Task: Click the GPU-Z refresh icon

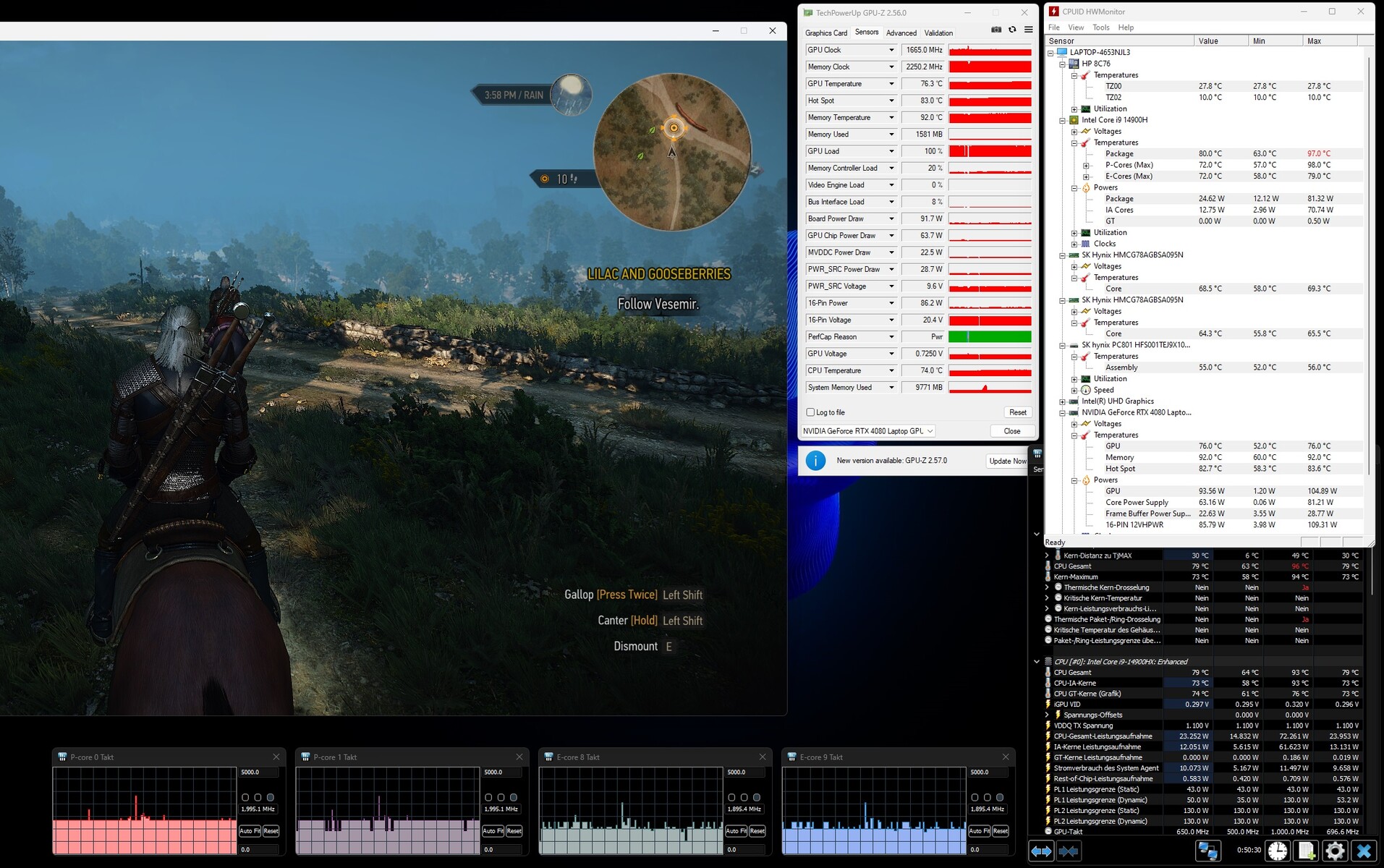Action: [x=1012, y=30]
